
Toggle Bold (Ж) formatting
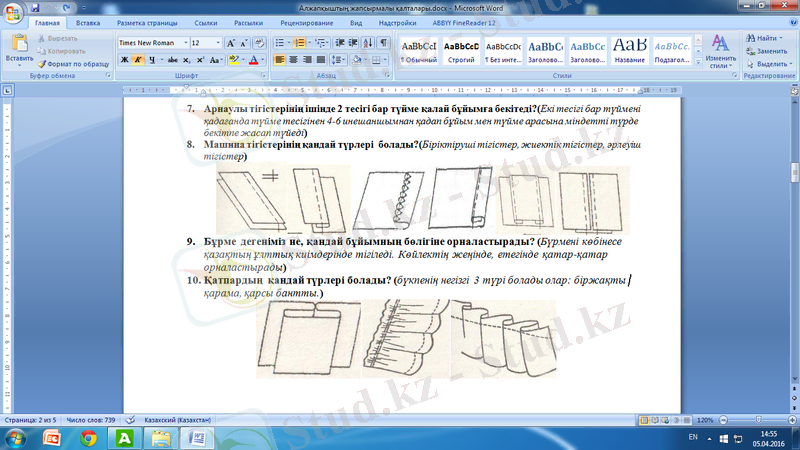124,60
